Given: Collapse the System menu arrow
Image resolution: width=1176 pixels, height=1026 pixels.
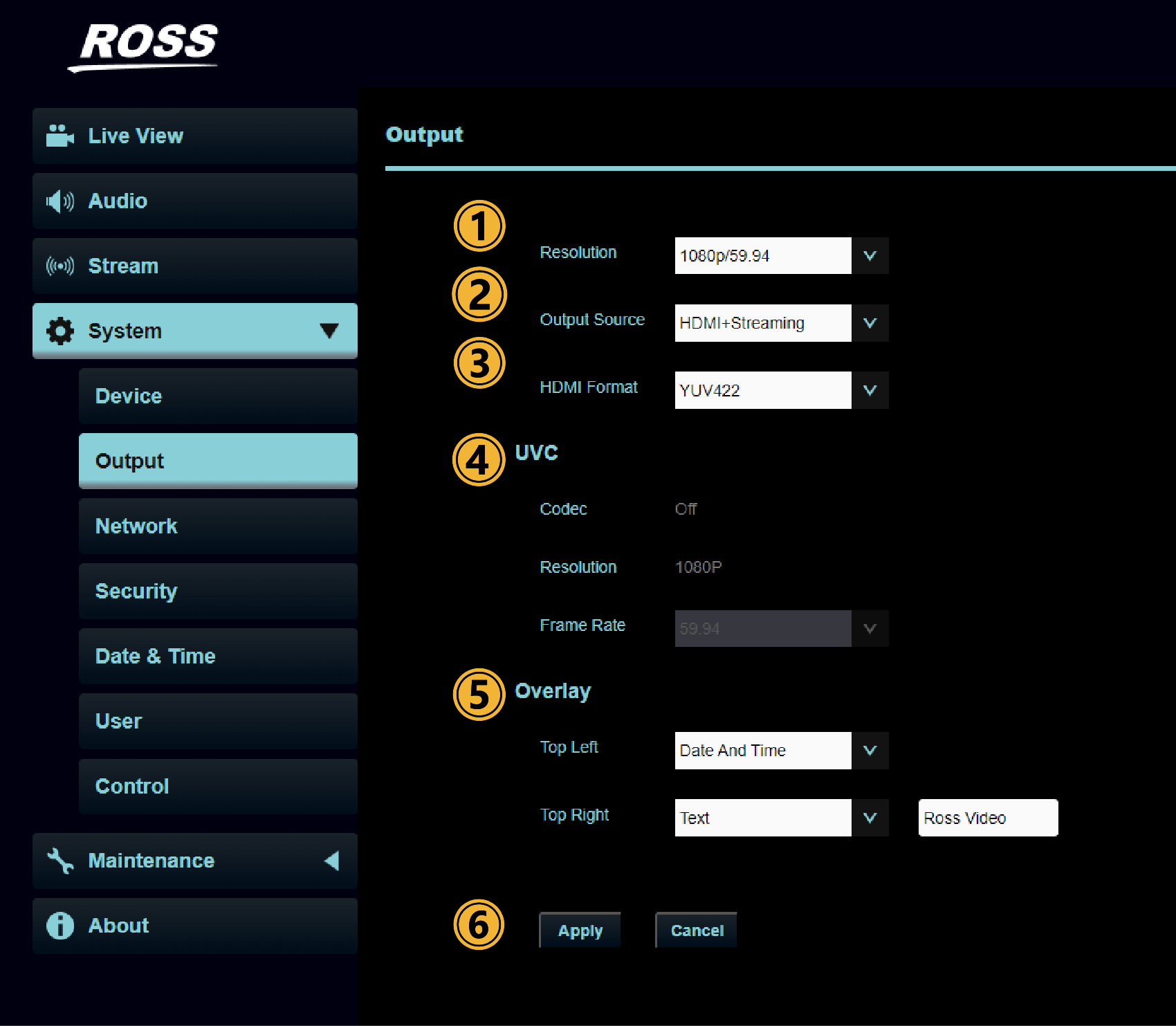Looking at the screenshot, I should [329, 331].
